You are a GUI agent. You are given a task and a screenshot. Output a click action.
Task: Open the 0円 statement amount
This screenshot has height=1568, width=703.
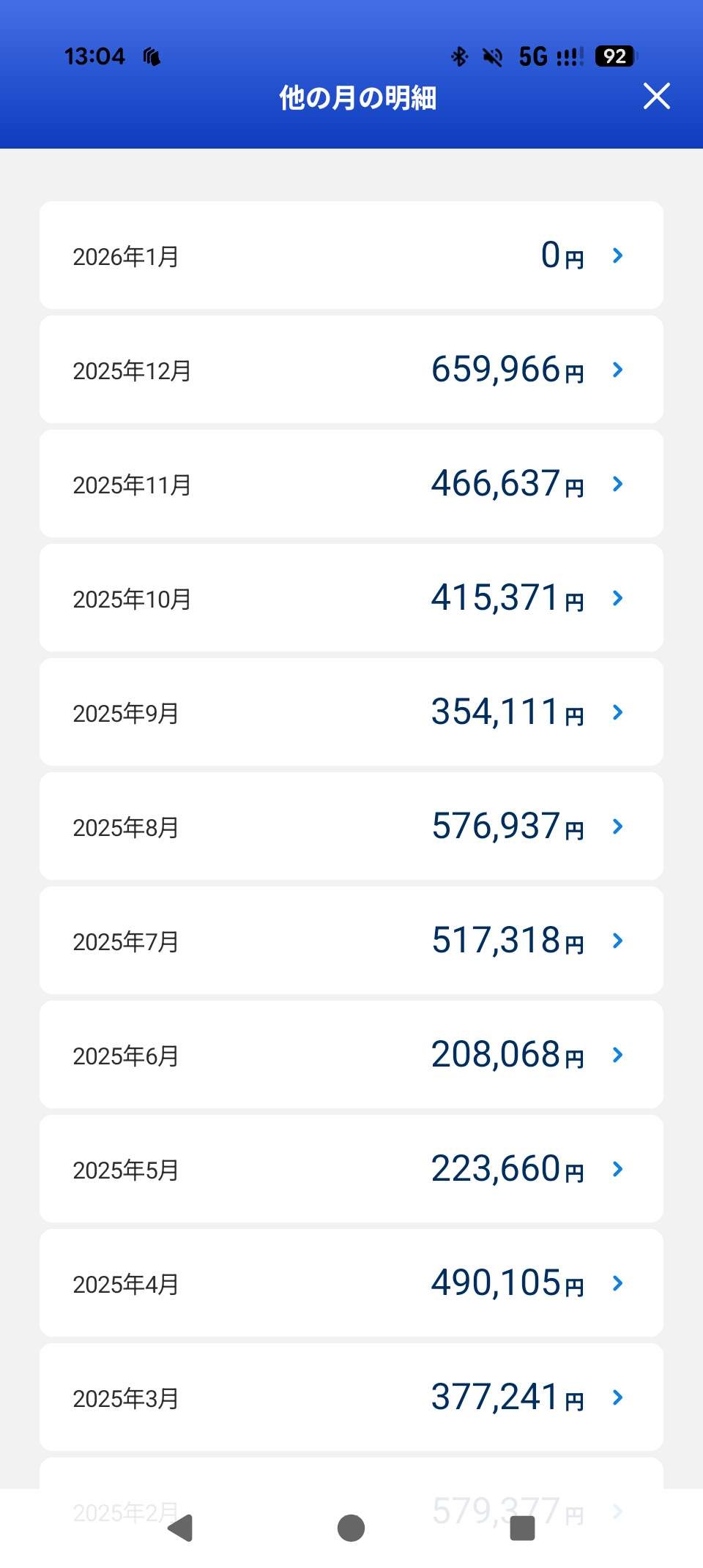pyautogui.click(x=562, y=255)
